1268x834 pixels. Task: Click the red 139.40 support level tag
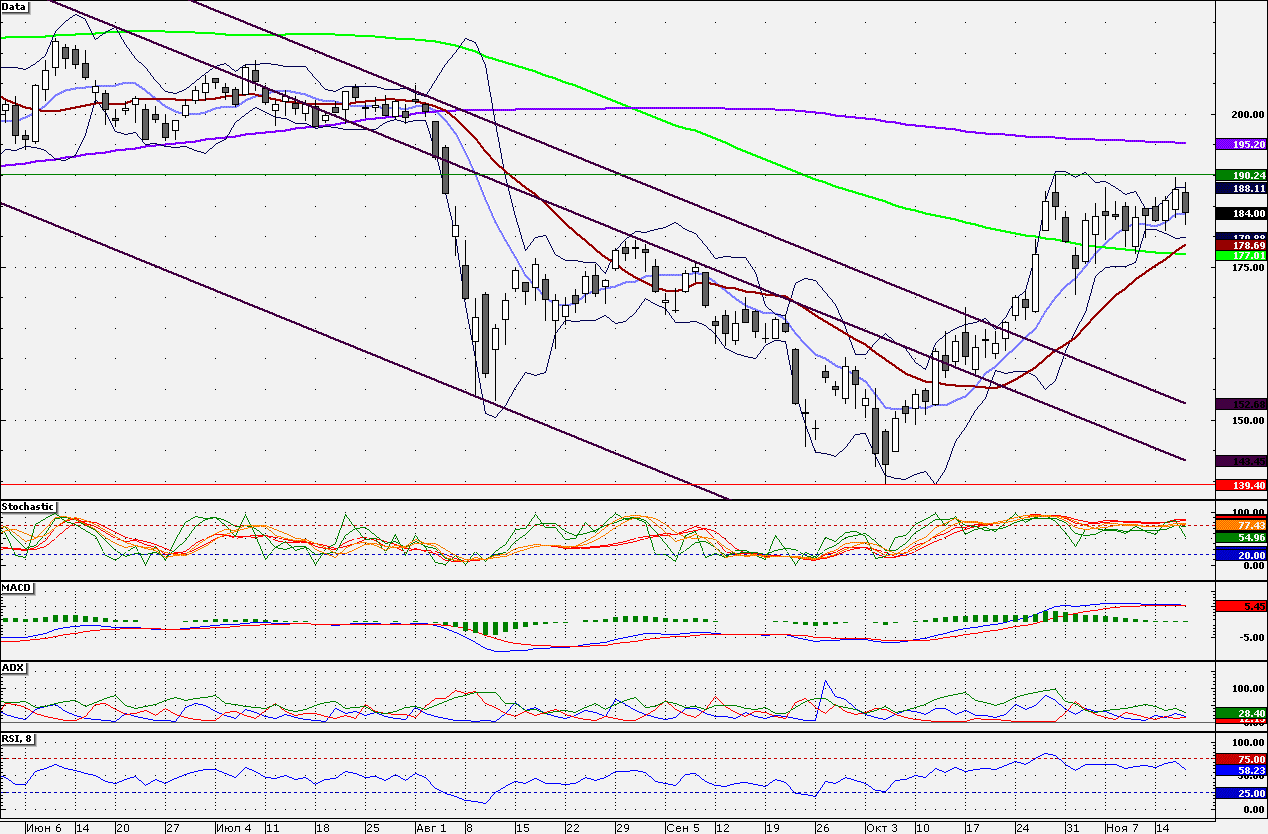(x=1241, y=485)
